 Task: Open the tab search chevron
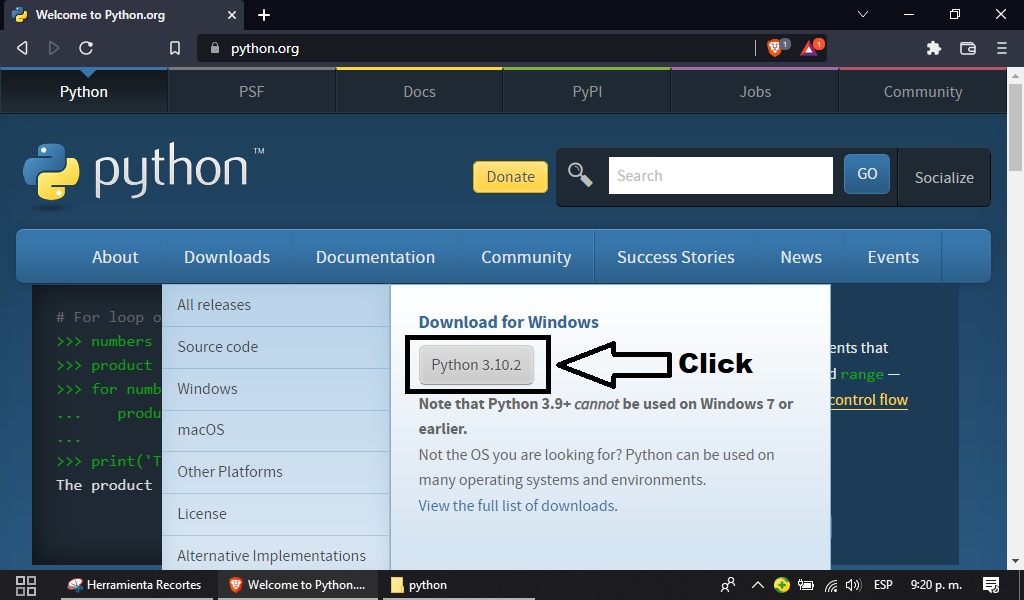coord(863,14)
